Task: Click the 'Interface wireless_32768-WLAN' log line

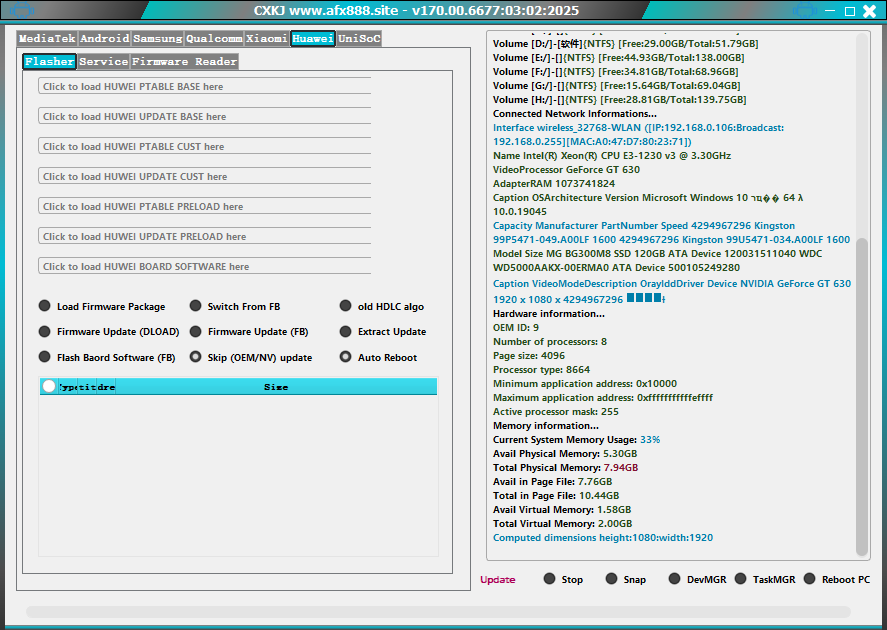Action: pos(638,135)
